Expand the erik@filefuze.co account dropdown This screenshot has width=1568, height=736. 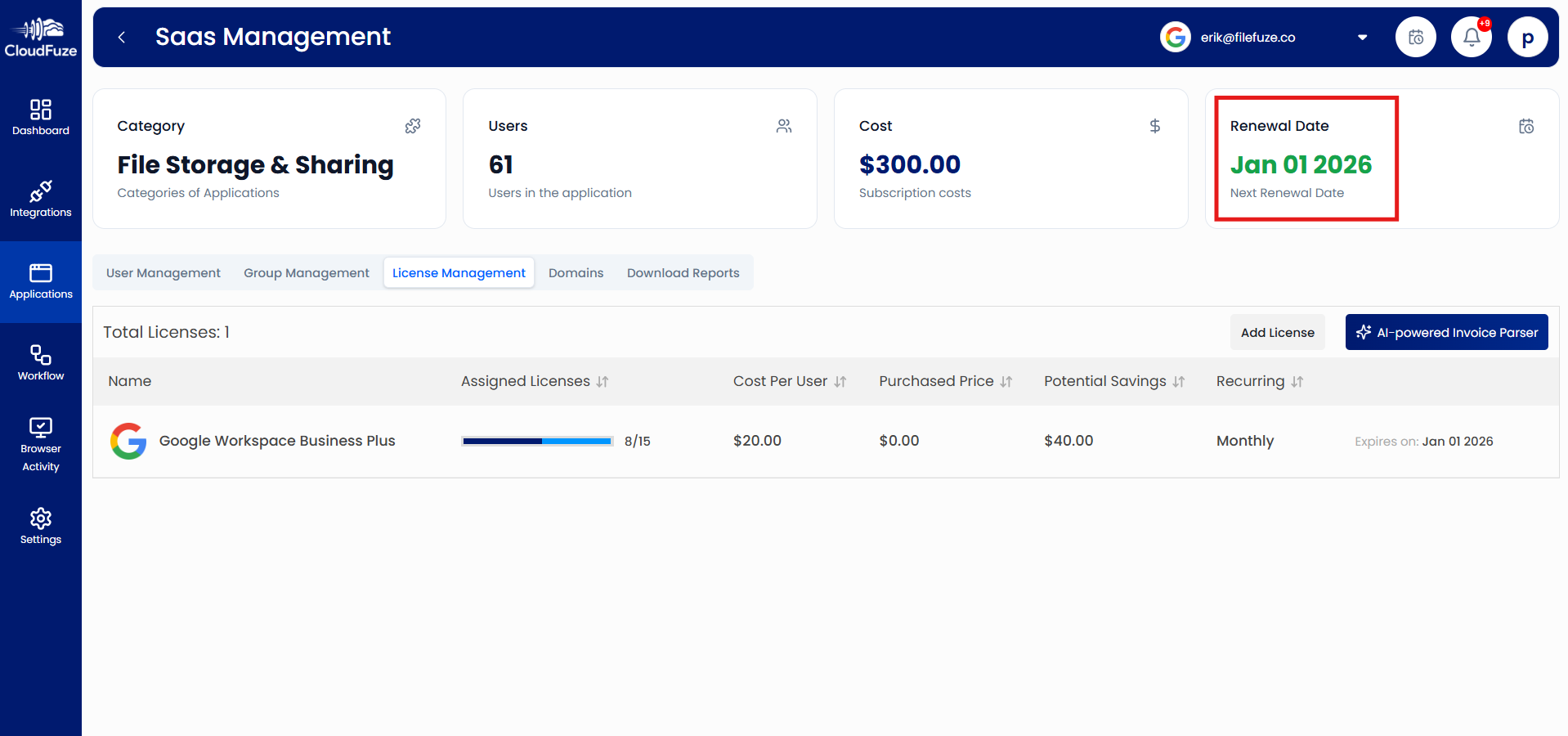click(1361, 37)
